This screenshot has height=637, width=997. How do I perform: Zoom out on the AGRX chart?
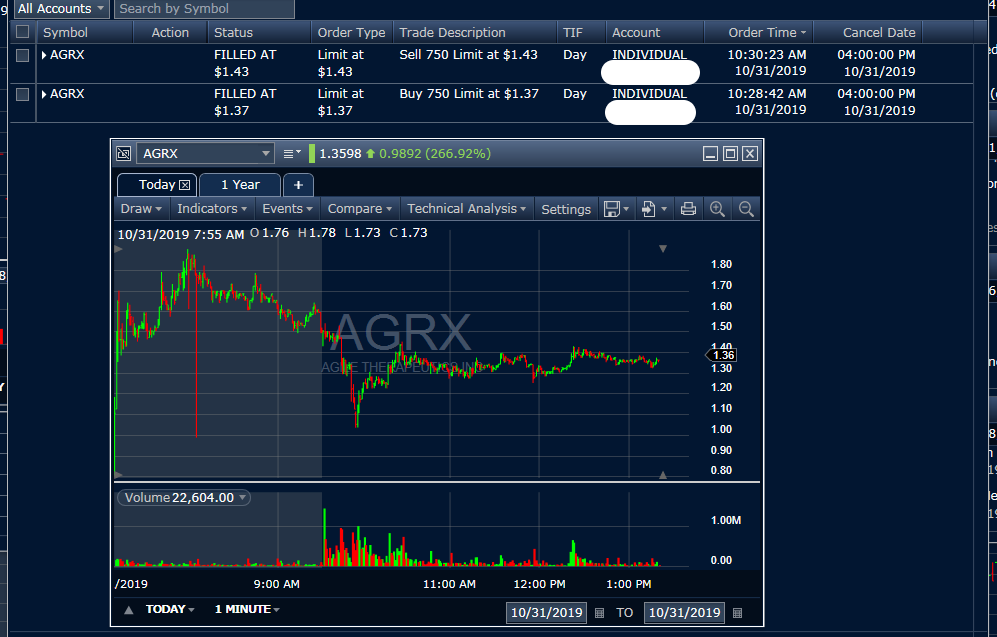(x=746, y=209)
